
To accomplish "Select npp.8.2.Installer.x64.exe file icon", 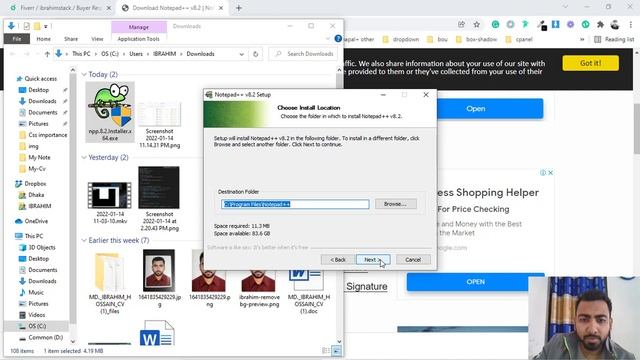I will click(x=110, y=112).
